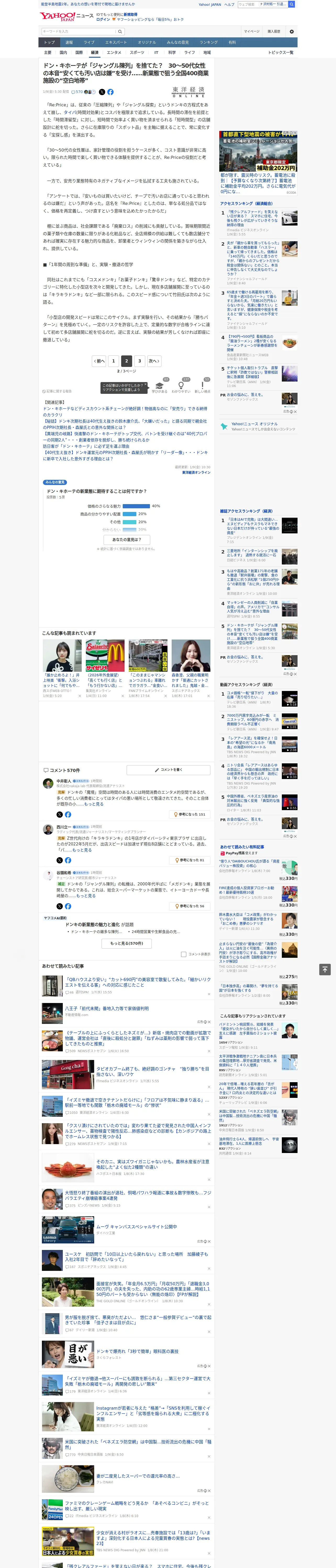Screen dimensions: 336x1568
Task: Click the 東洋経済 ONLINE publisher logo
Action: pyautogui.click(x=188, y=92)
